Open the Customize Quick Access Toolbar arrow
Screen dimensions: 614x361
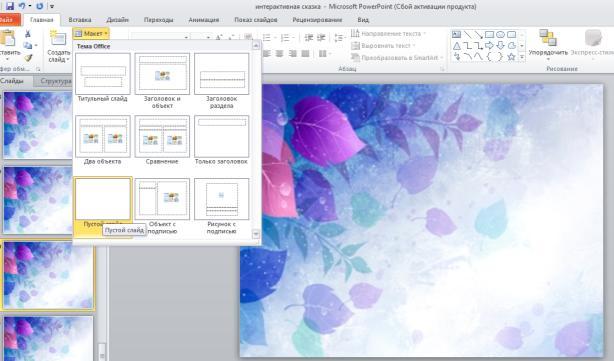52,7
